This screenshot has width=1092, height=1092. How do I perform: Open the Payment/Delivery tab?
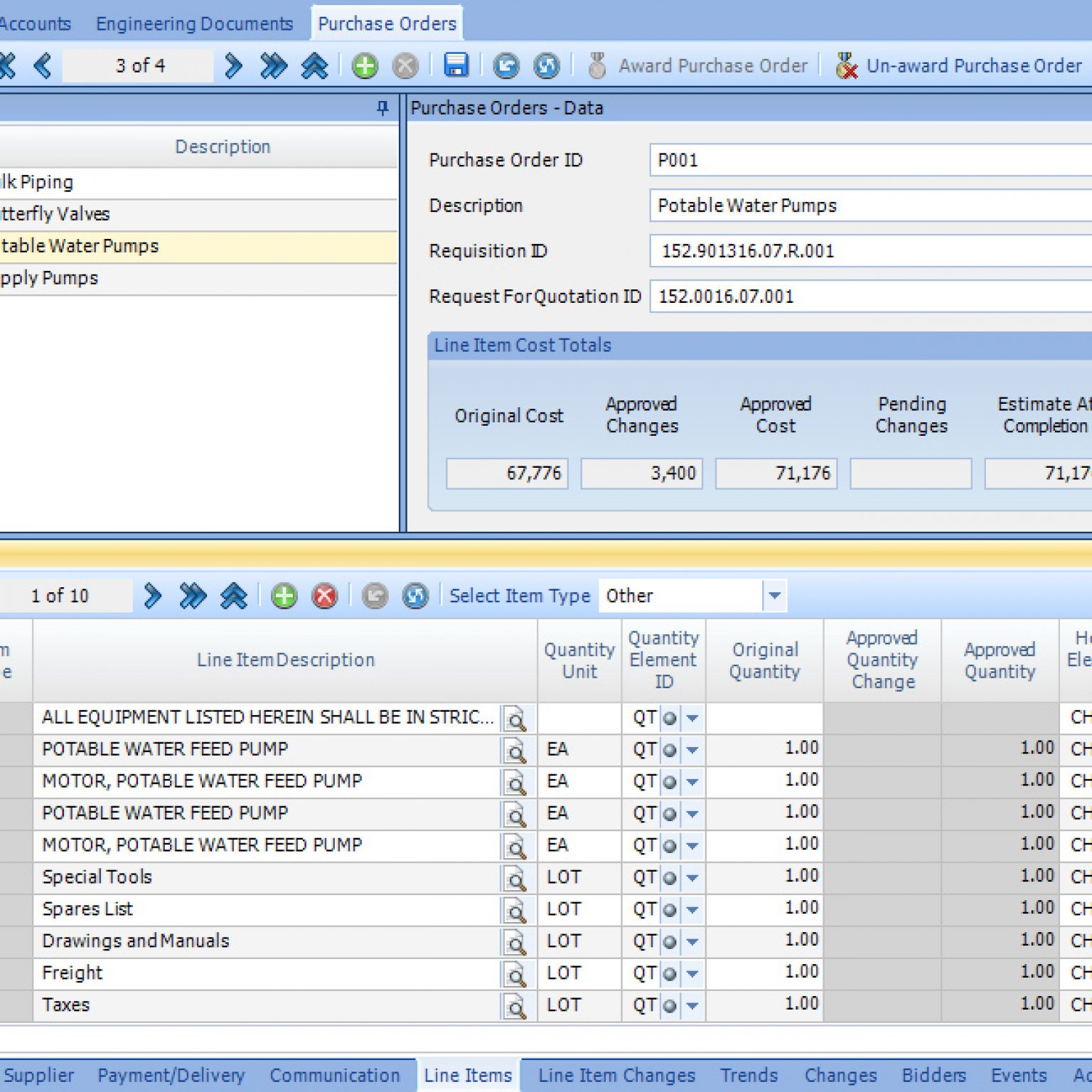point(171,1076)
